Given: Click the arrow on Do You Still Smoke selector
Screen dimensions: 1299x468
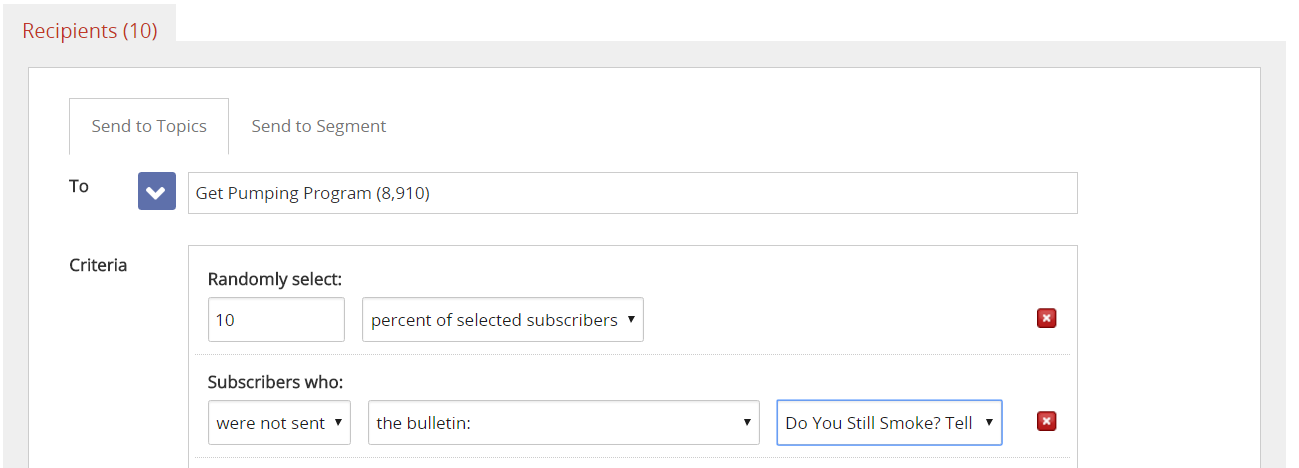Looking at the screenshot, I should click(x=989, y=423).
